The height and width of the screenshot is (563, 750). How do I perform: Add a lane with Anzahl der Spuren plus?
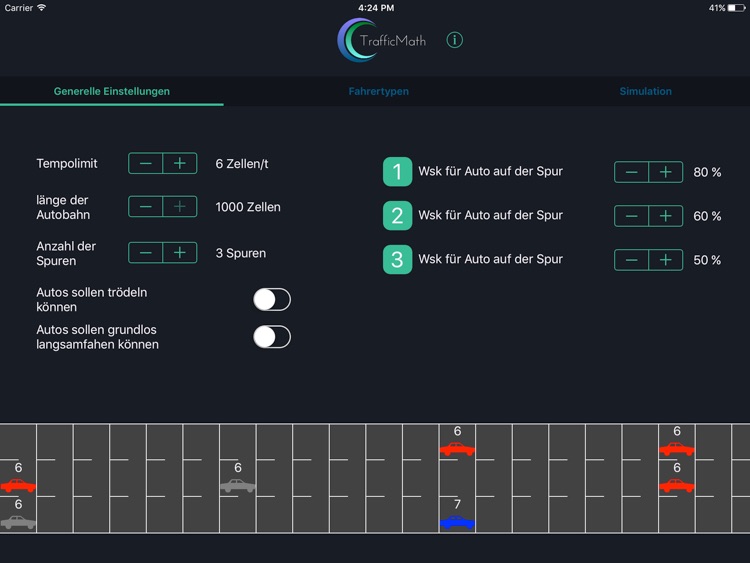point(180,253)
